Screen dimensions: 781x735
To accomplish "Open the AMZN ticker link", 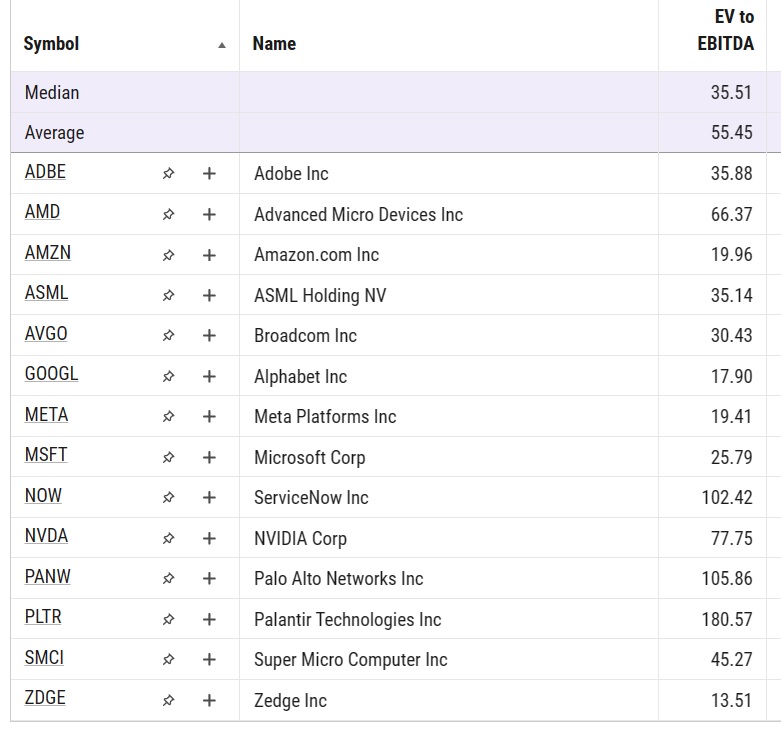I will click(48, 253).
